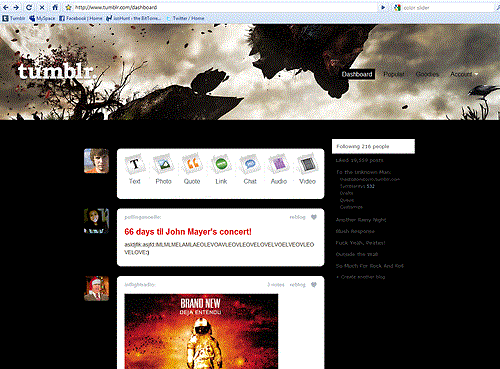Reblog the Brand New album cover post
This screenshot has height=369, width=500.
coord(297,285)
